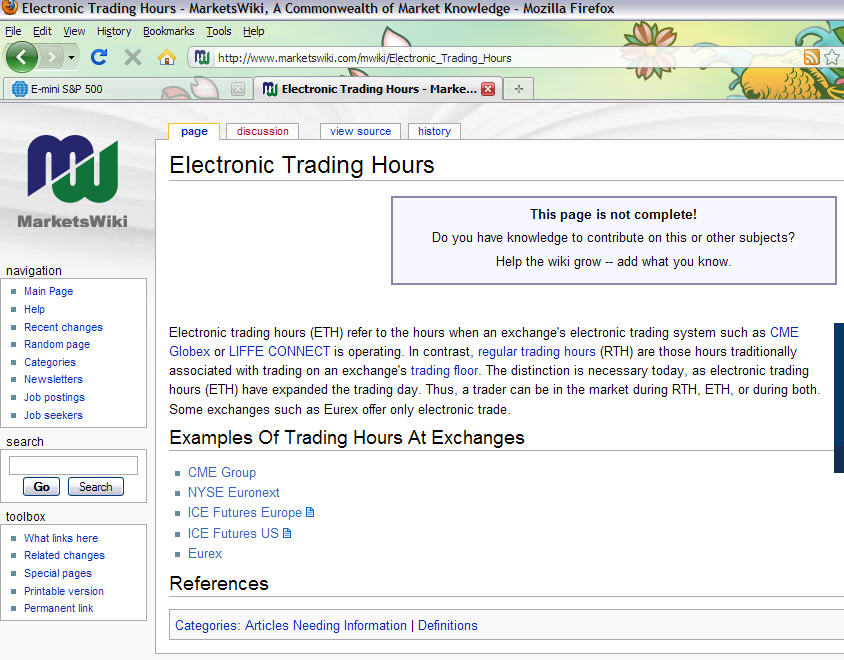The height and width of the screenshot is (660, 844).
Task: Open the ICE Futures US link
Action: point(233,533)
